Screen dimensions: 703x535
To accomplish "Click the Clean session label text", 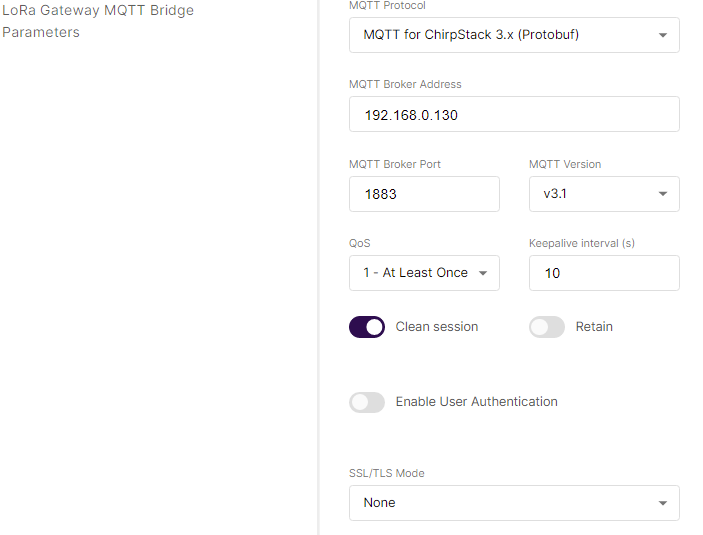I will (437, 327).
